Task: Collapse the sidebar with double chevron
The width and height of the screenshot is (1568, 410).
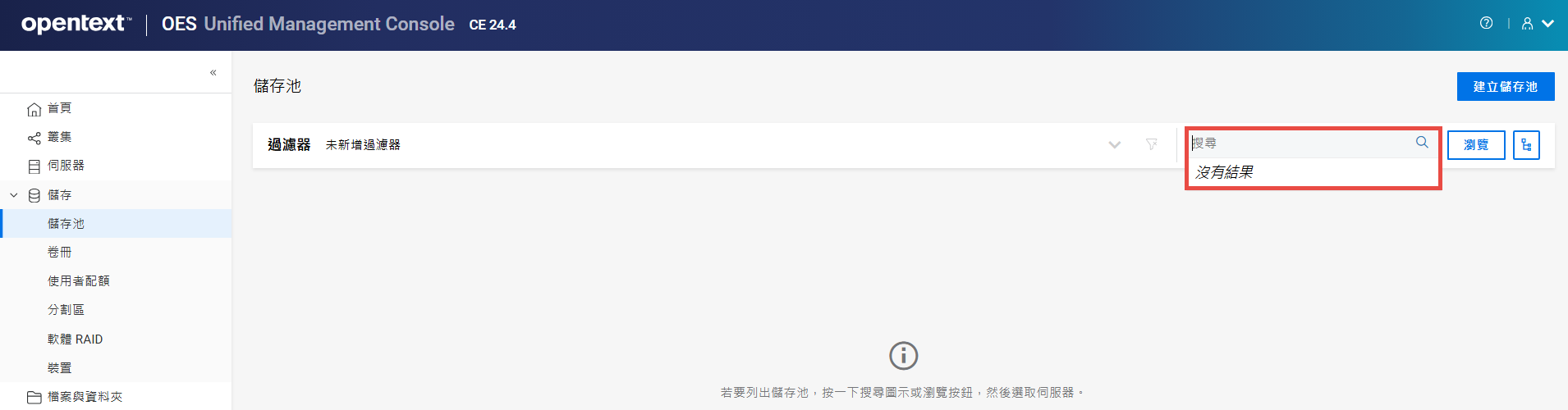Action: click(x=213, y=72)
